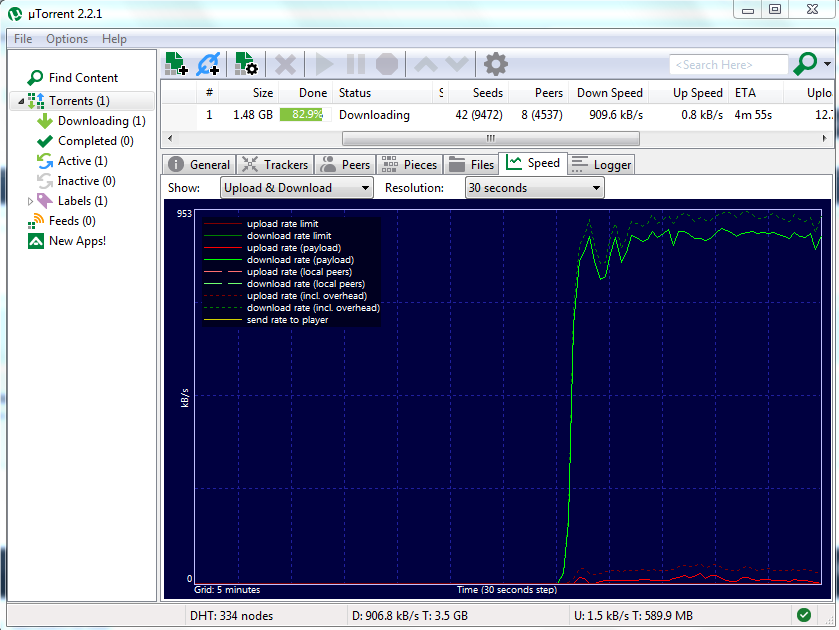
Task: Click the Search Here input field
Action: click(728, 65)
